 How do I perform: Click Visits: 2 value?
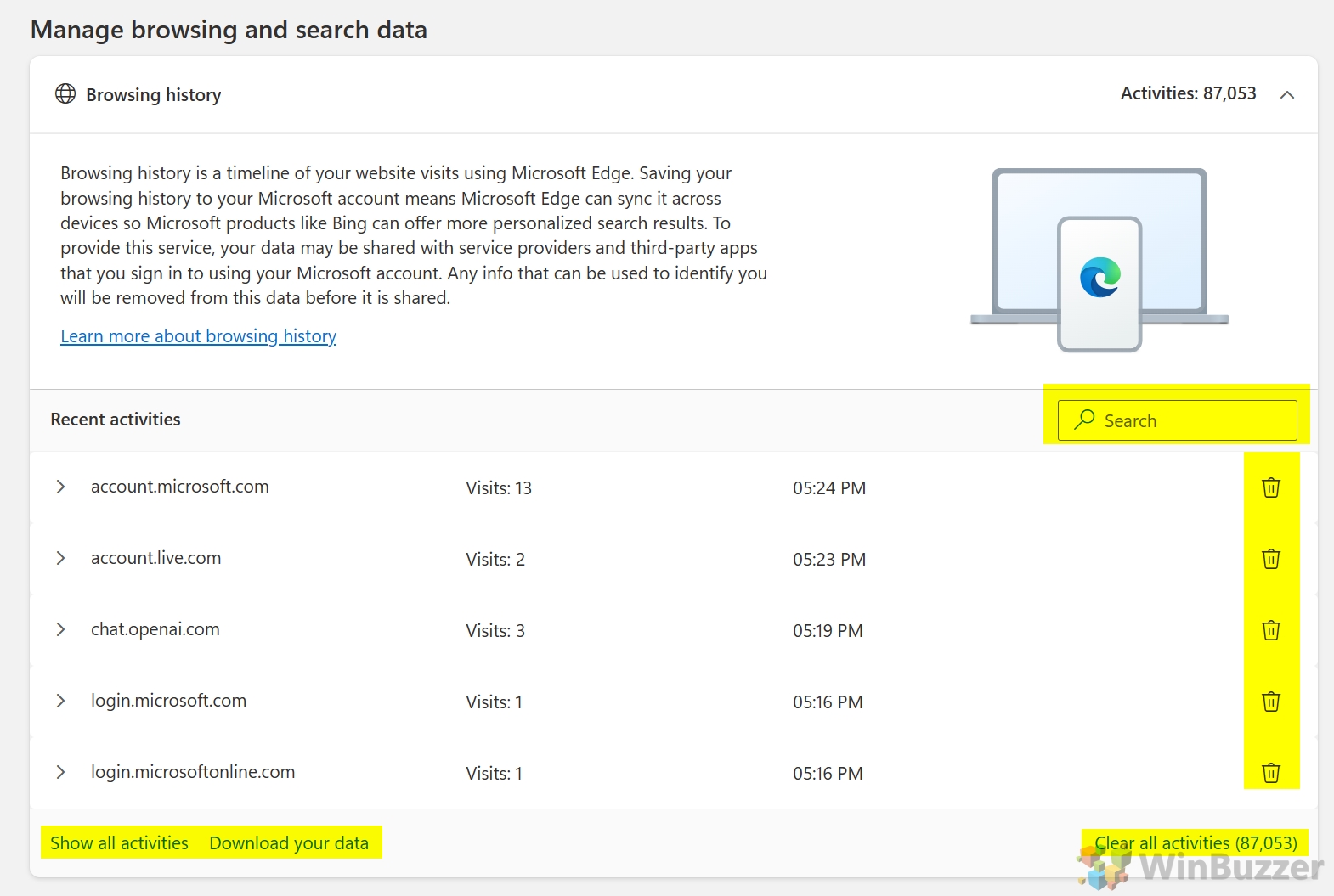coord(495,560)
